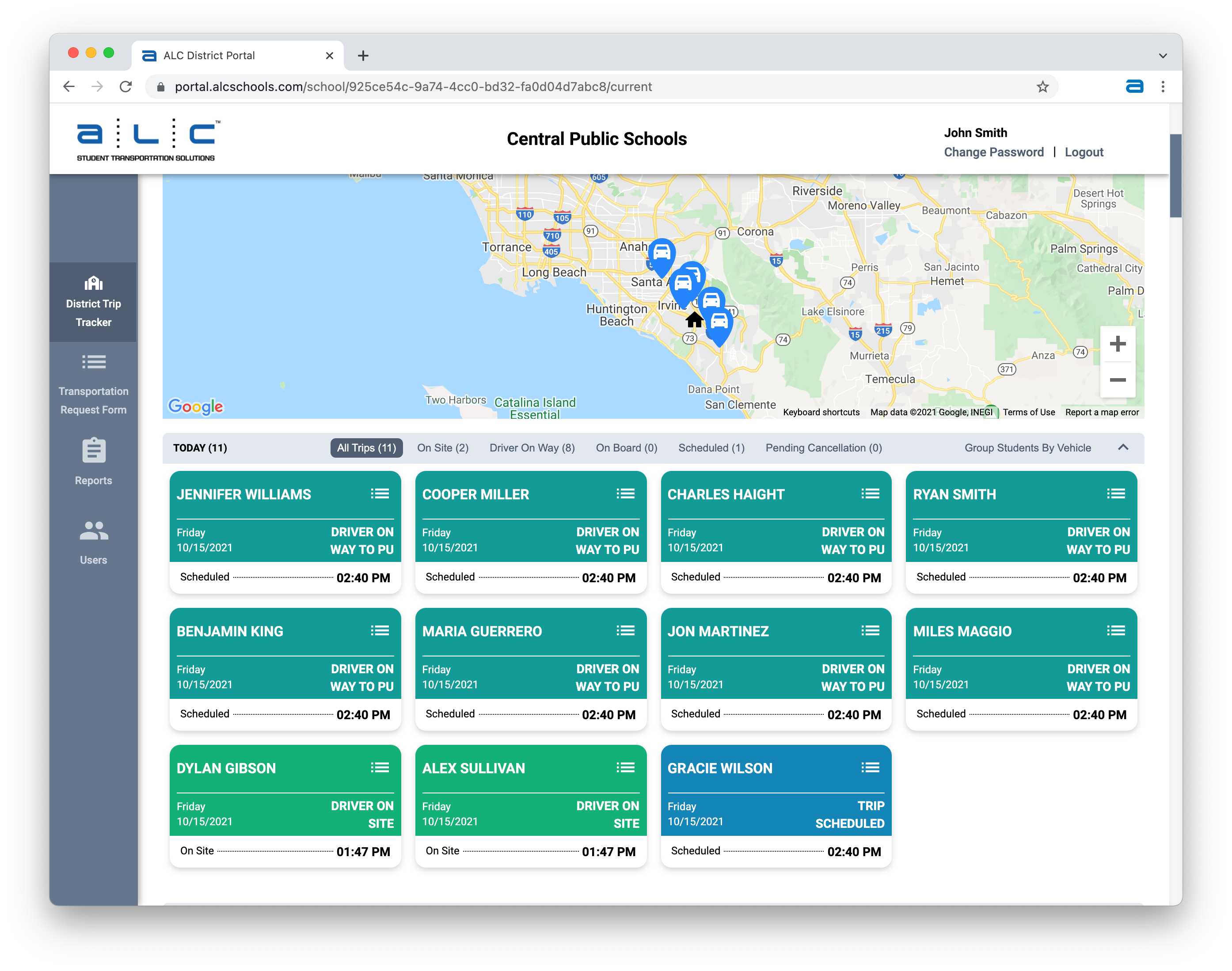Reload the page in the browser

click(126, 87)
